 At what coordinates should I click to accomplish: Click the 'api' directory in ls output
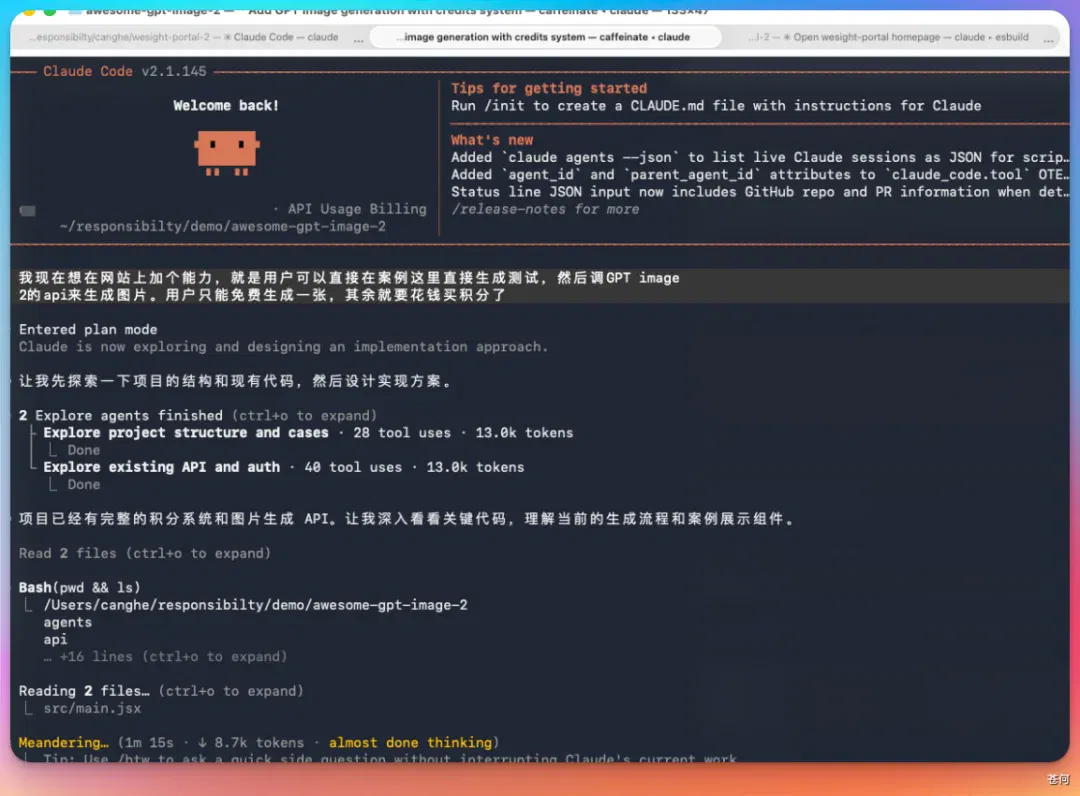pos(55,639)
